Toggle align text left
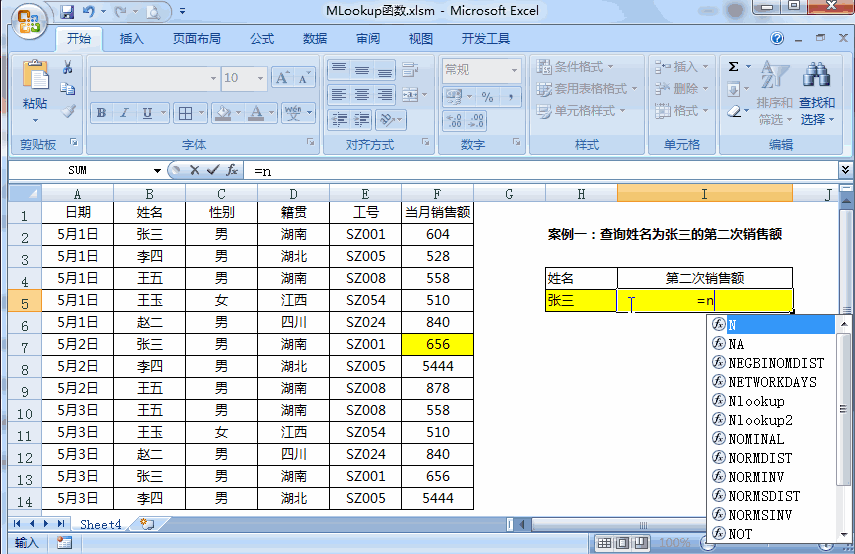This screenshot has width=855, height=554. 339,94
